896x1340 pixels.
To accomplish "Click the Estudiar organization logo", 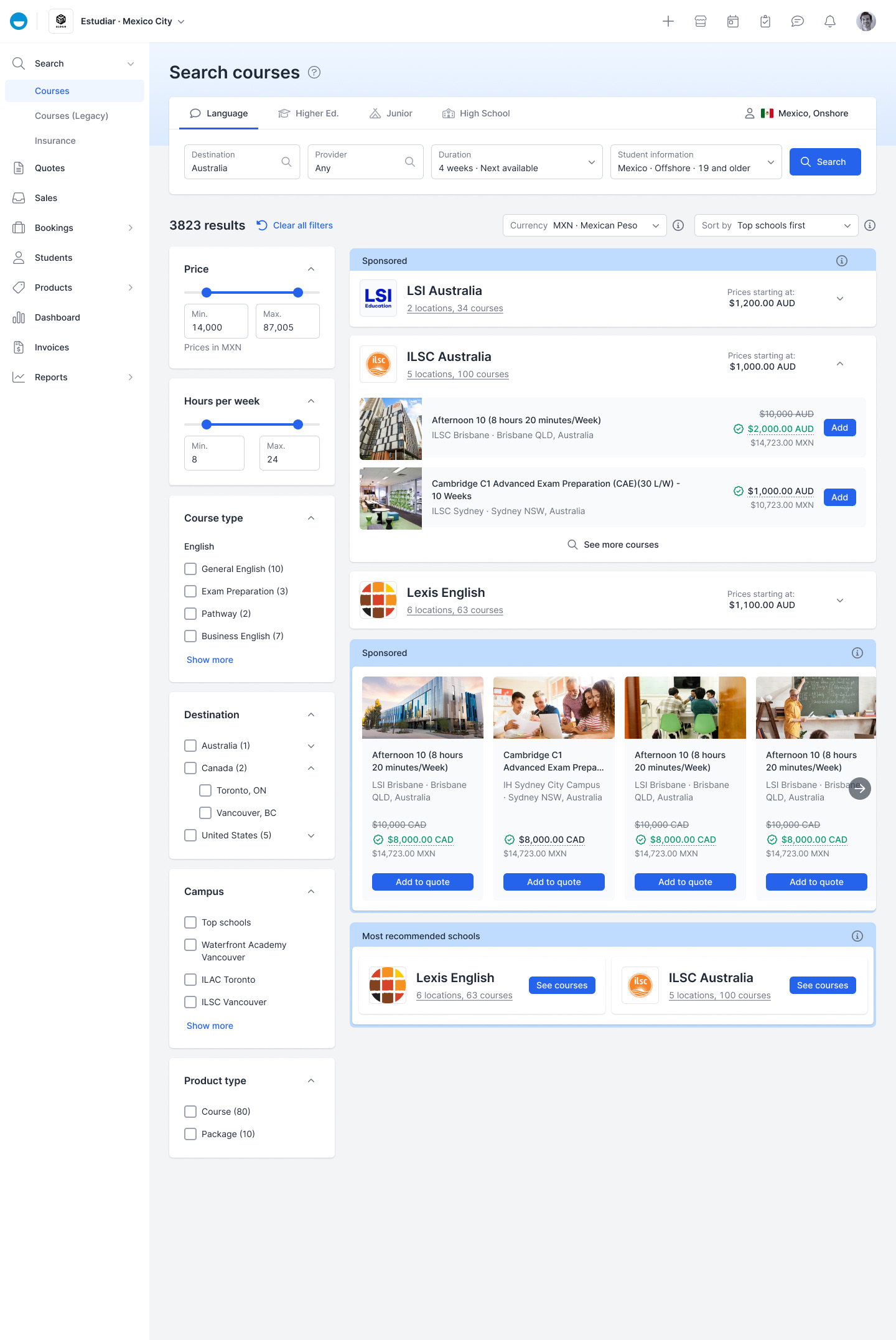I will click(x=61, y=21).
